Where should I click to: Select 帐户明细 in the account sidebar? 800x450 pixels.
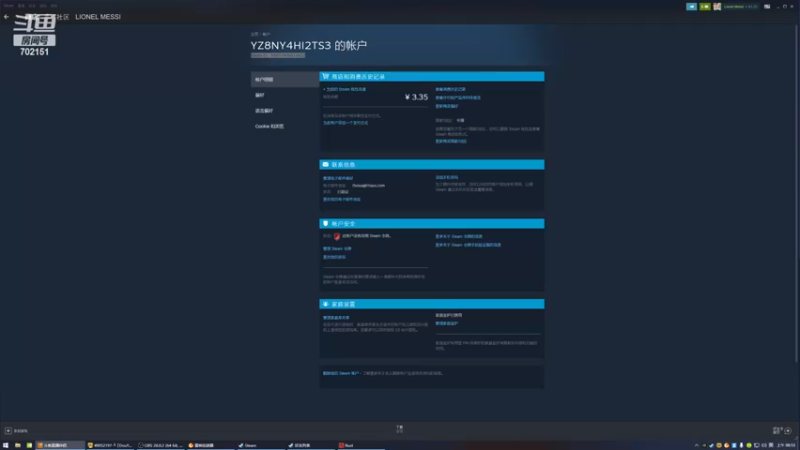[285, 80]
